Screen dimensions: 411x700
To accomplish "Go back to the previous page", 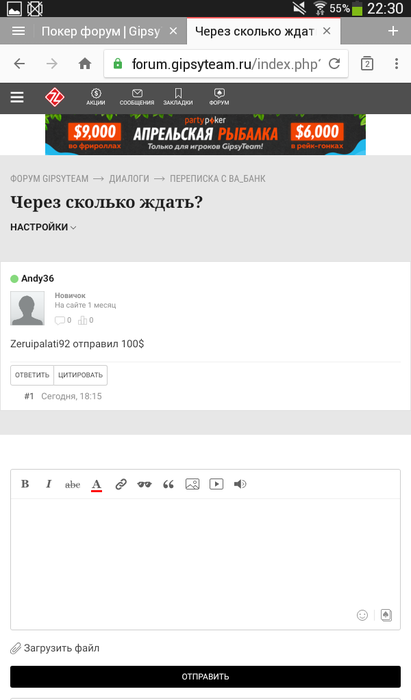I will (20, 64).
